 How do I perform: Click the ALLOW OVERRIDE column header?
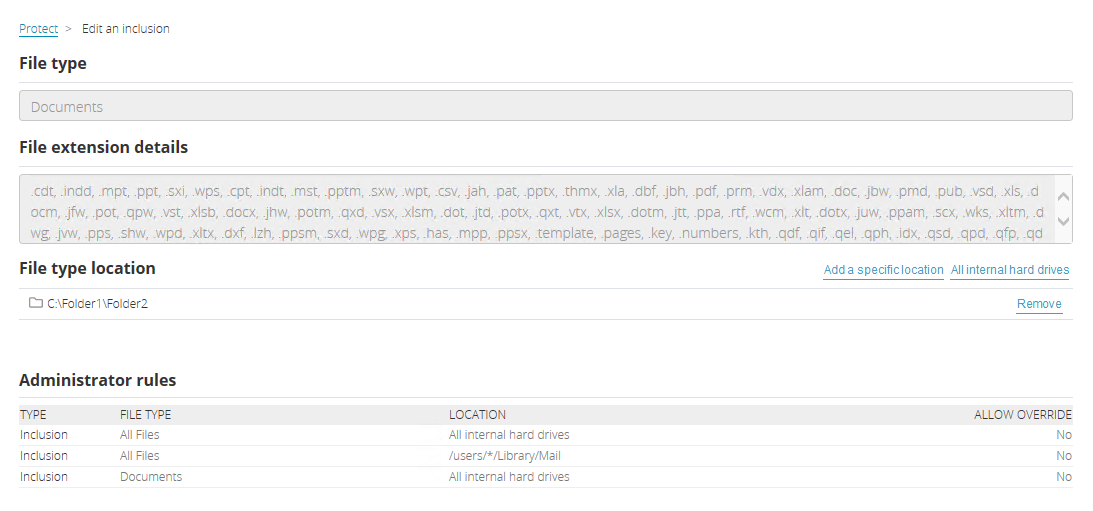(1023, 415)
